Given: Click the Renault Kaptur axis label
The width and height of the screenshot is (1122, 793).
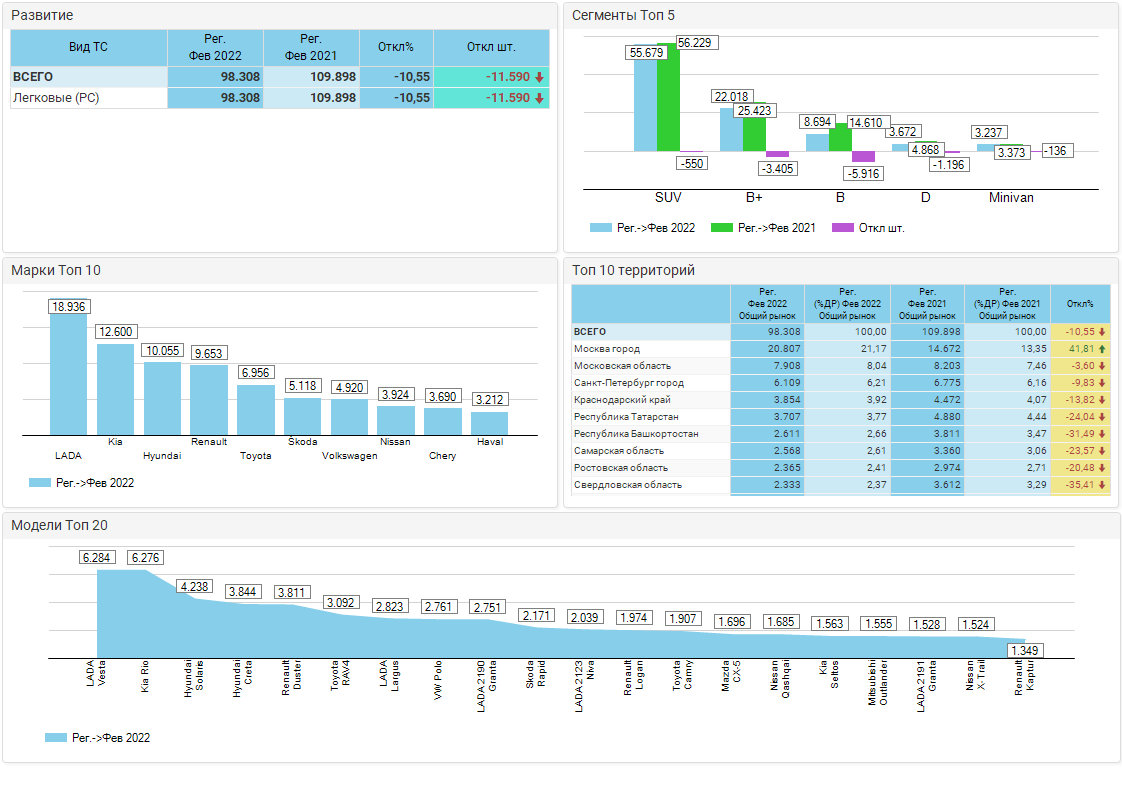Looking at the screenshot, I should (x=1024, y=677).
